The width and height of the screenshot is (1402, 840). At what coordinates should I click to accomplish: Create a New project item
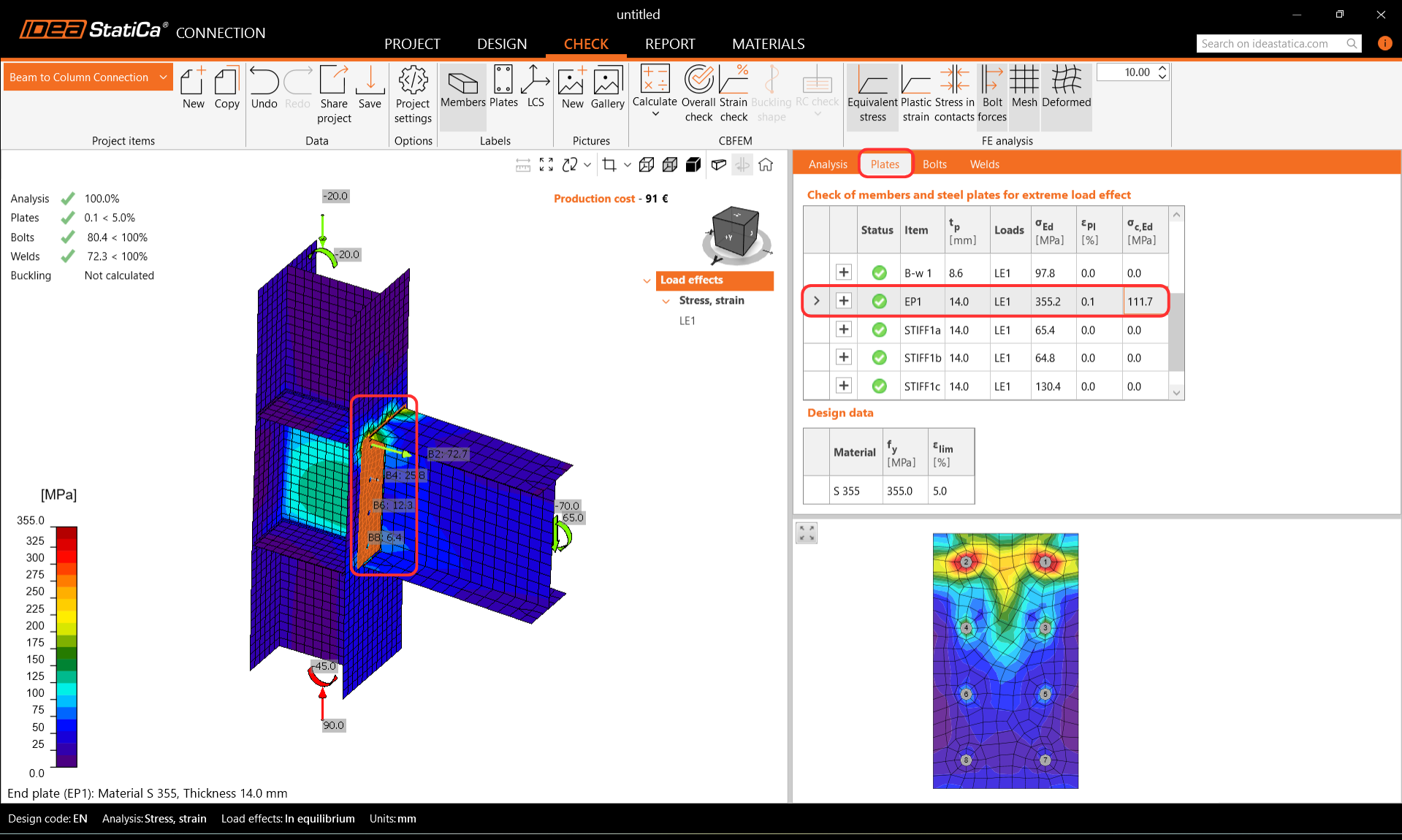(193, 88)
